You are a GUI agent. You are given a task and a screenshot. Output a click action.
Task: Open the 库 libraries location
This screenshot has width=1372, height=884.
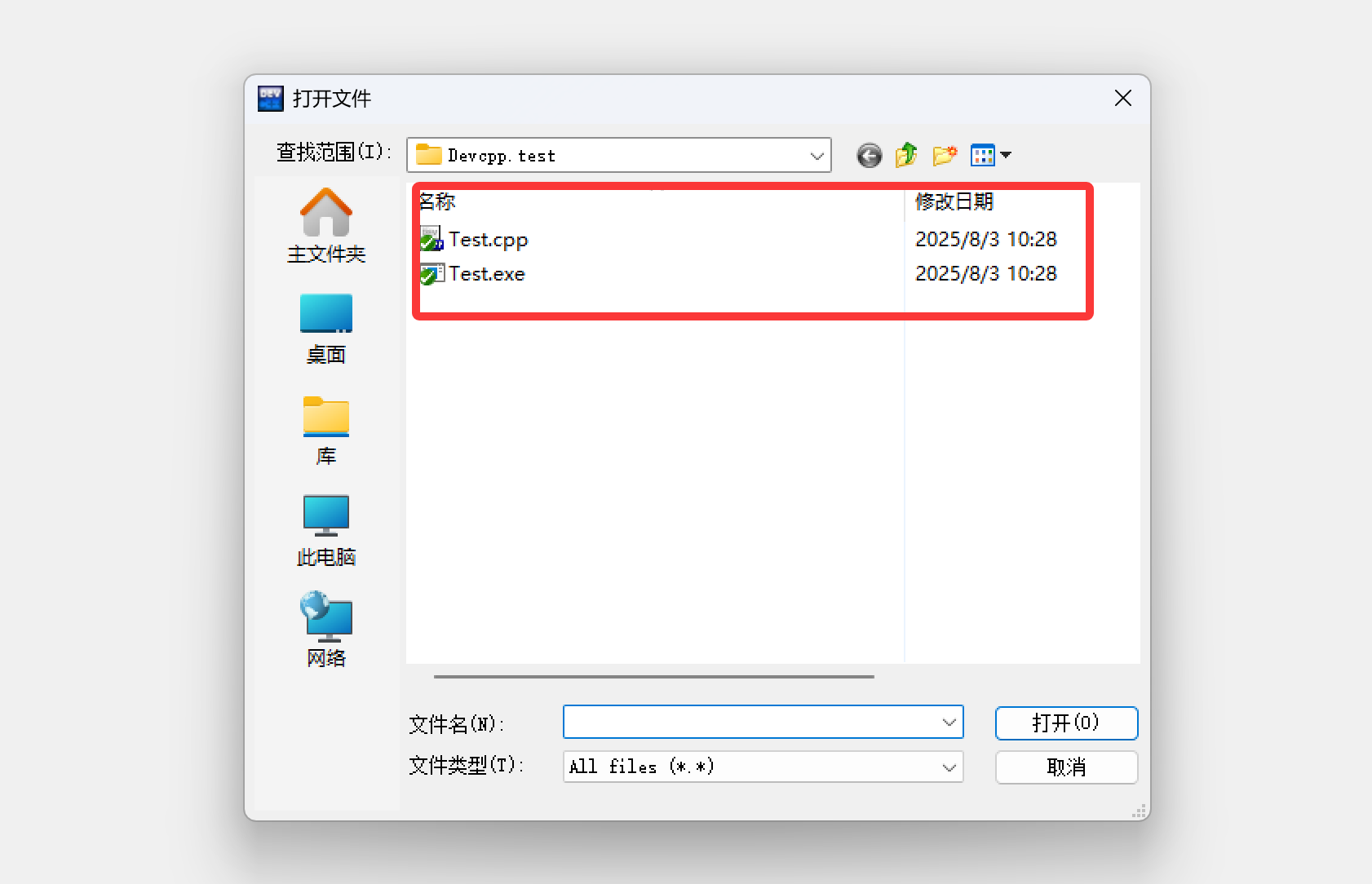(x=326, y=431)
